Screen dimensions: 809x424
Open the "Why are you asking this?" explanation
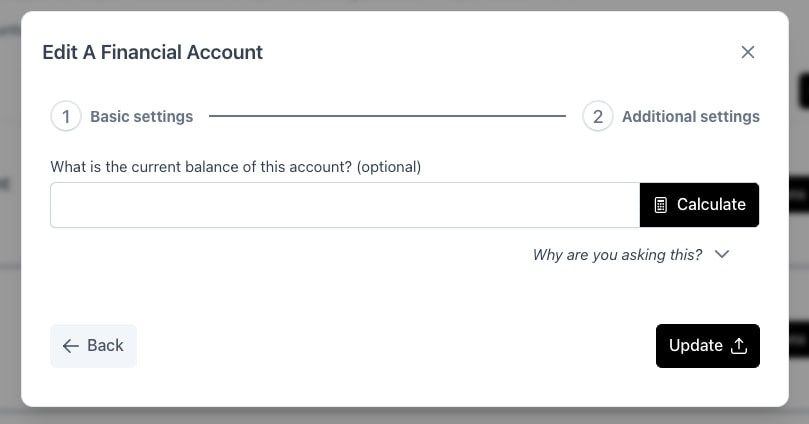(618, 255)
